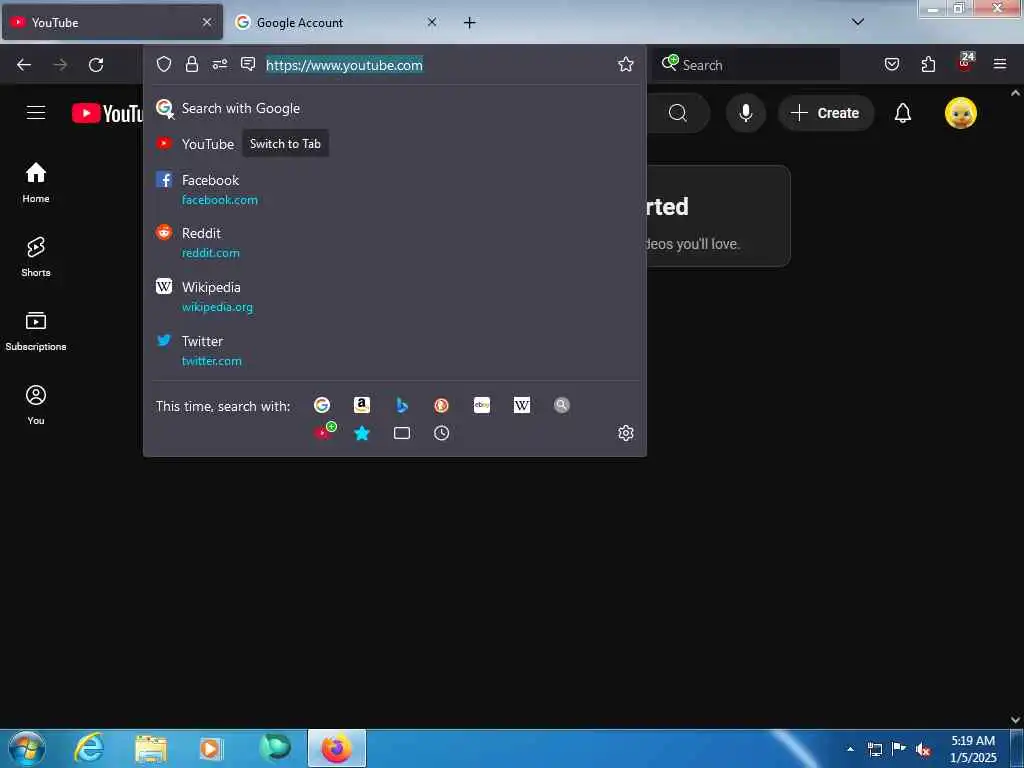Viewport: 1024px width, 768px height.
Task: Start voice search with the microphone icon
Action: click(745, 113)
